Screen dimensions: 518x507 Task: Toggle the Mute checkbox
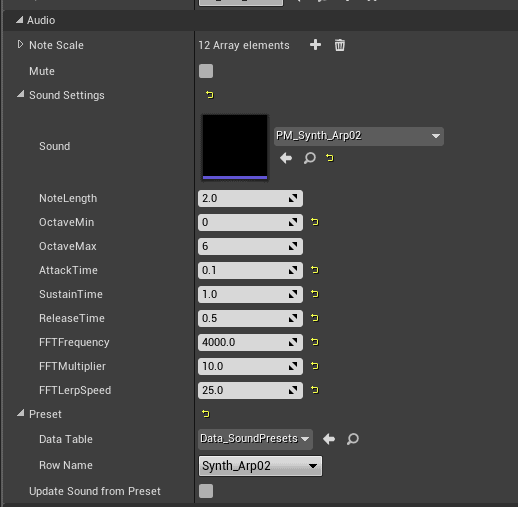point(206,71)
